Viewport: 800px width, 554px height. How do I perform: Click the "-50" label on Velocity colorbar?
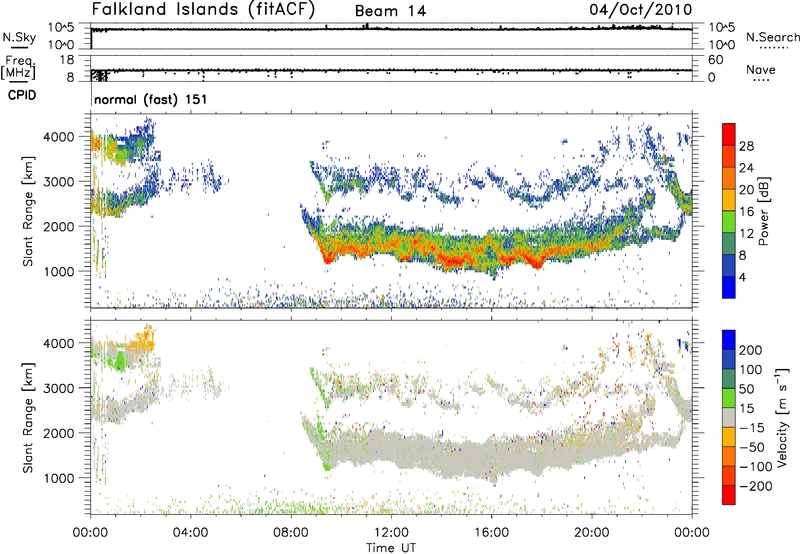coord(752,447)
